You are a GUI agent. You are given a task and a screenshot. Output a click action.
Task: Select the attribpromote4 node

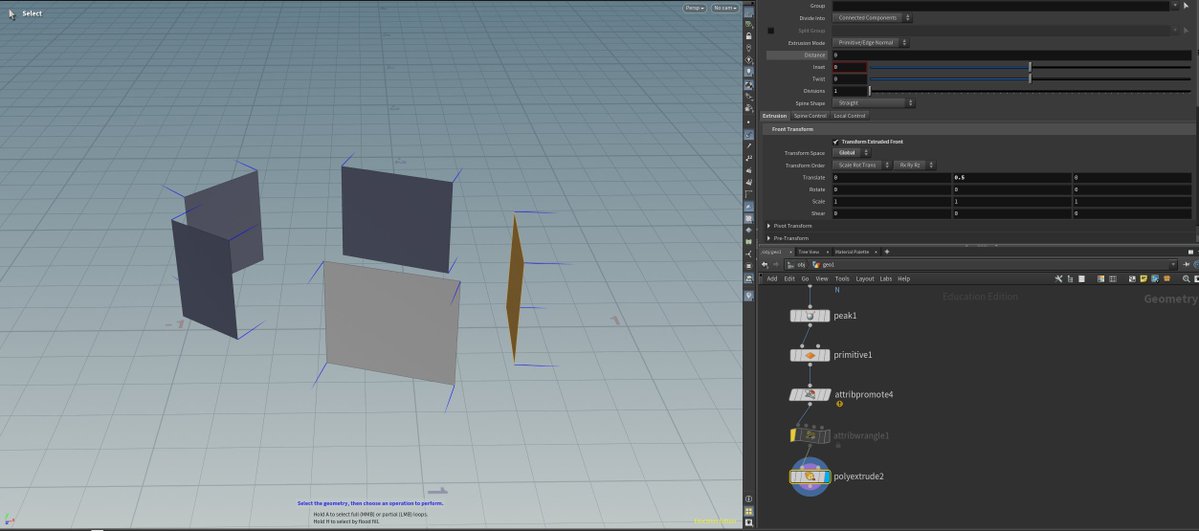pyautogui.click(x=810, y=395)
